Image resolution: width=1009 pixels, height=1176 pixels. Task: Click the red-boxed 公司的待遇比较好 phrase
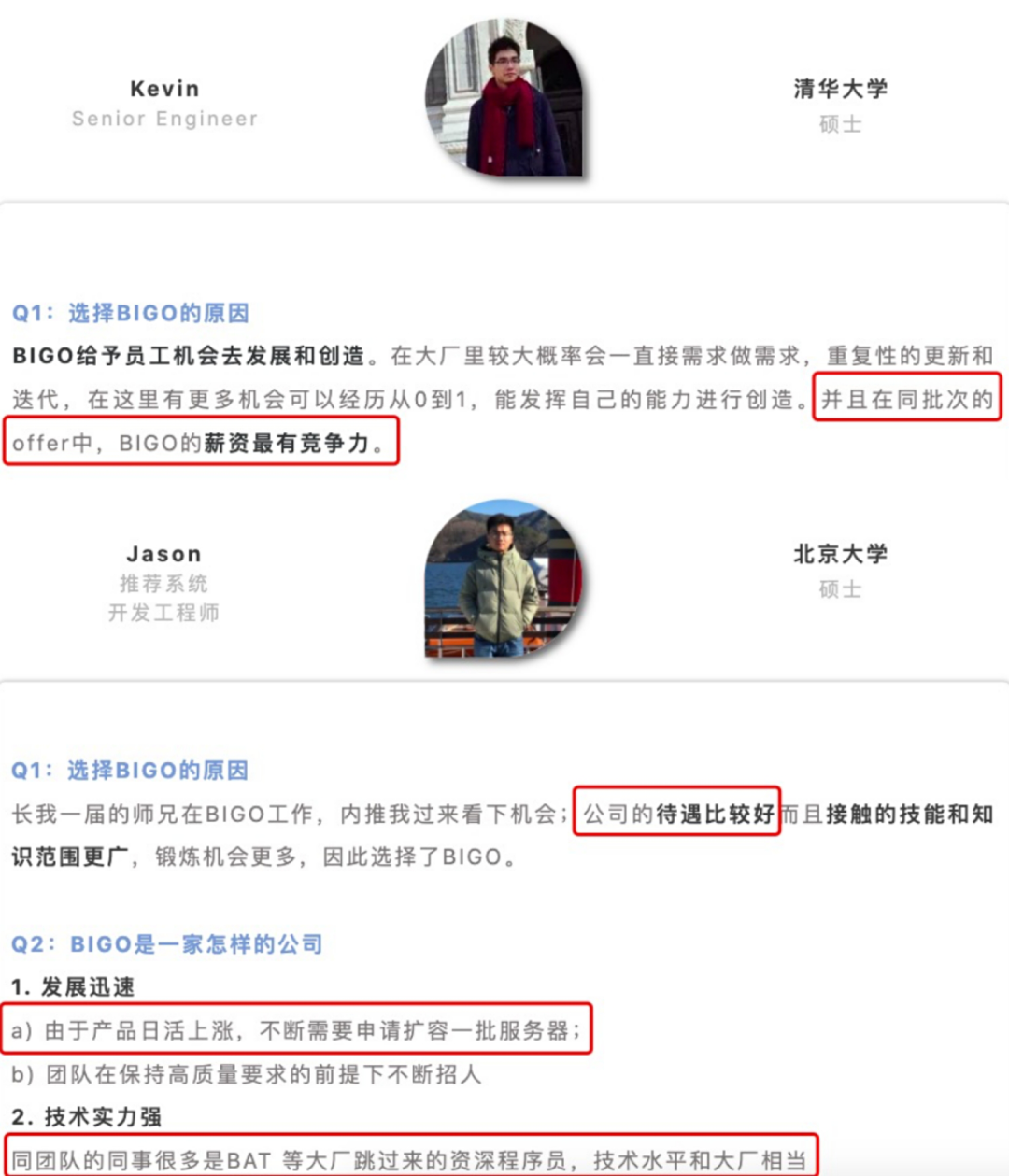[677, 814]
